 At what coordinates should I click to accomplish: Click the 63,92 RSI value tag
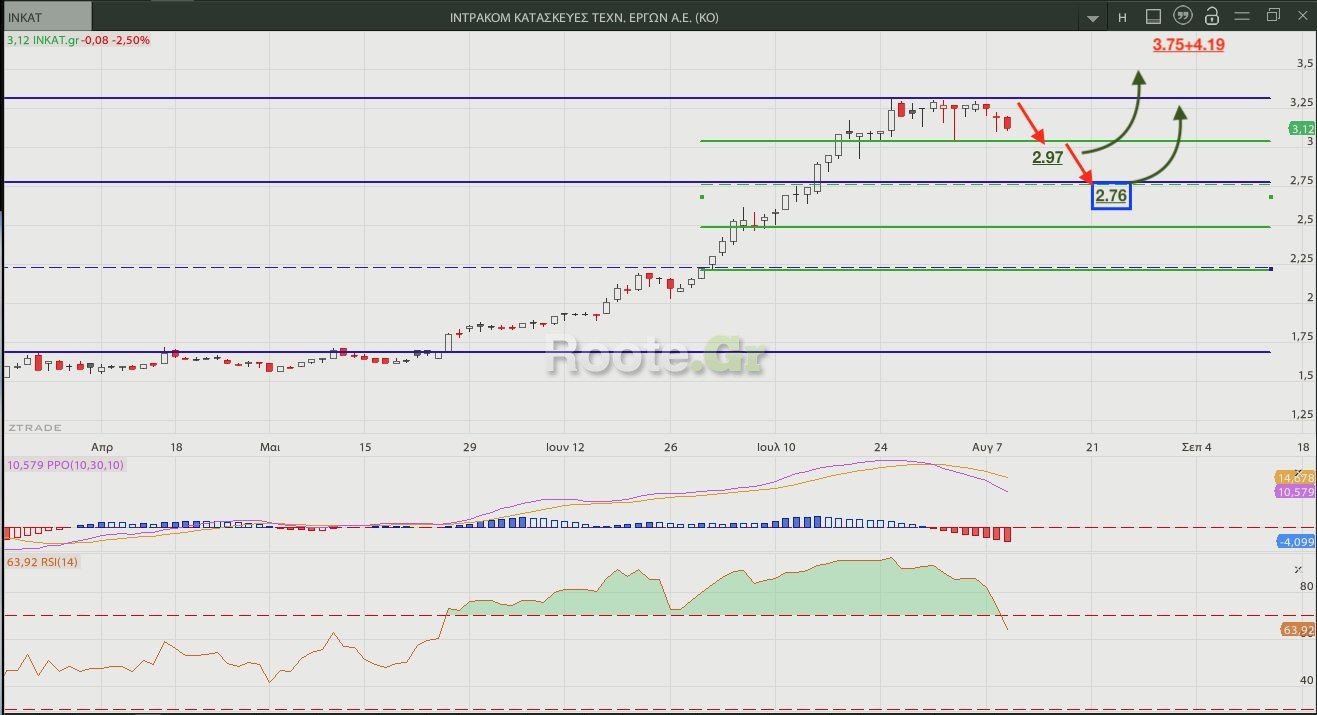tap(1297, 630)
